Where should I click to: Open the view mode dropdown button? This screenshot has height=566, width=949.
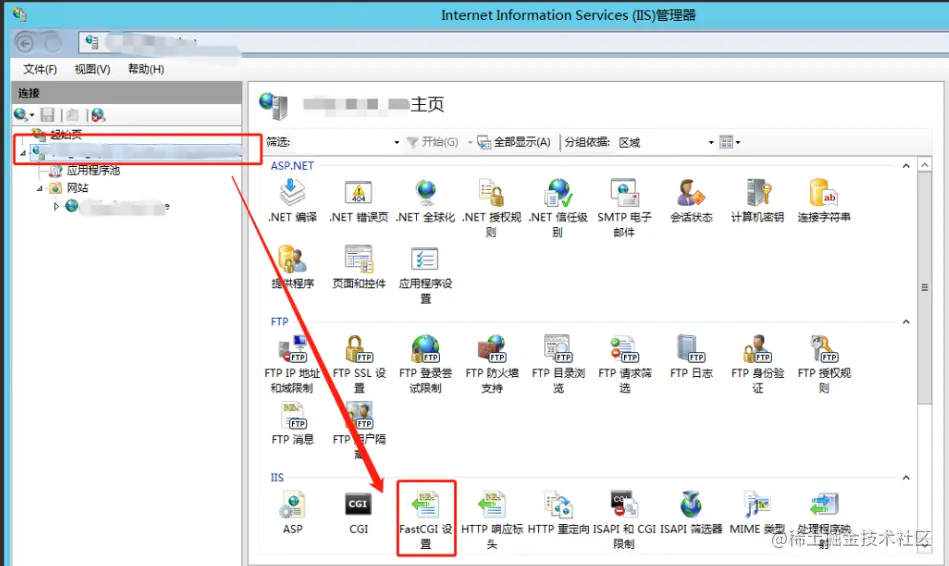tap(730, 142)
